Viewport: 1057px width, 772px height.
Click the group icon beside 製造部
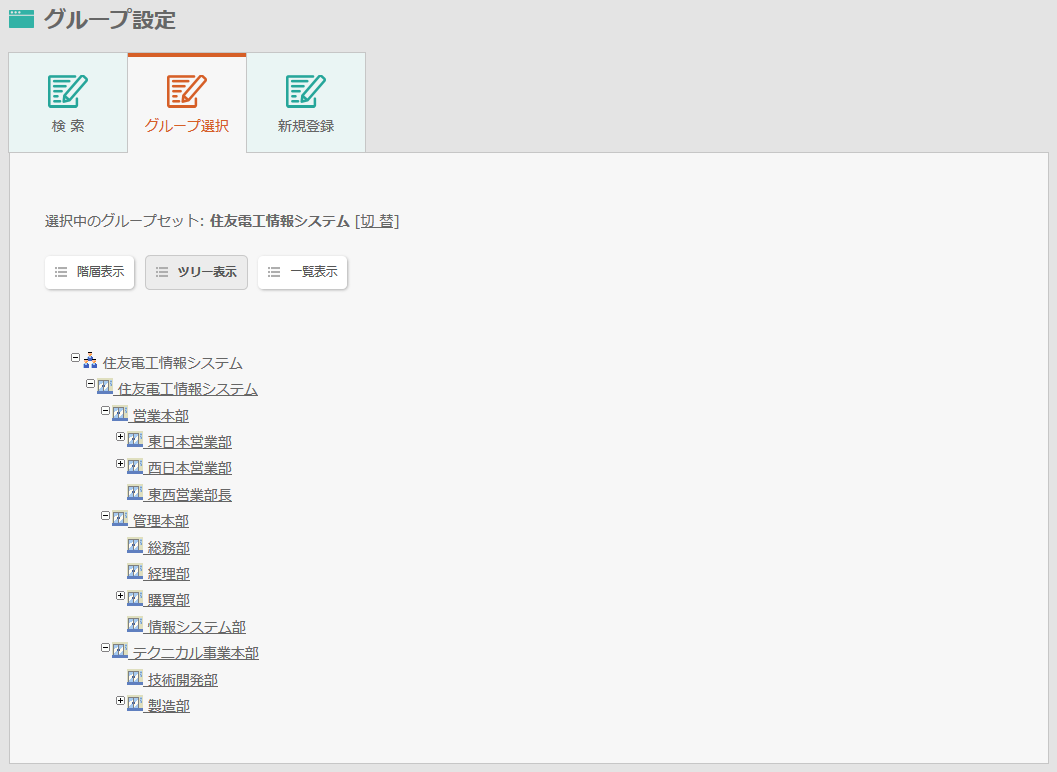click(135, 703)
